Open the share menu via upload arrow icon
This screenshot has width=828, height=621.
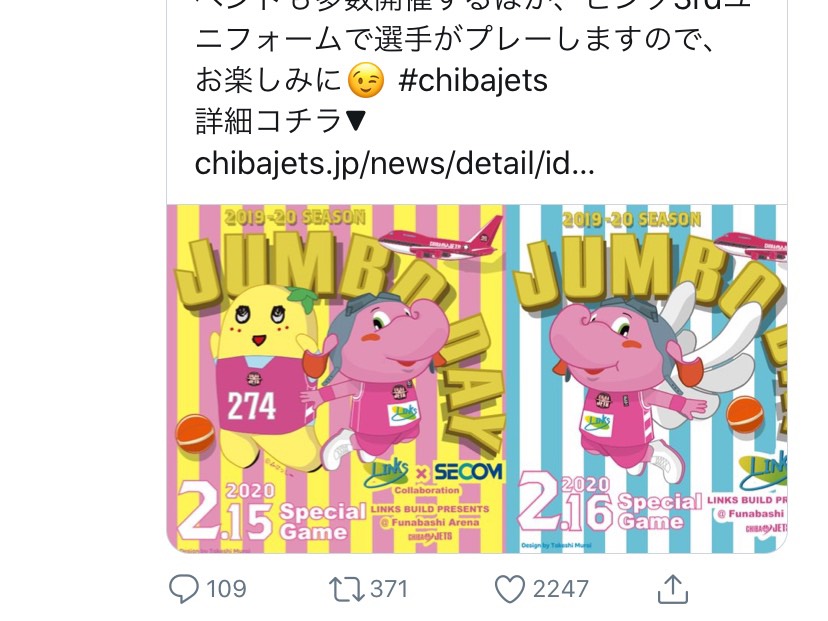(672, 589)
